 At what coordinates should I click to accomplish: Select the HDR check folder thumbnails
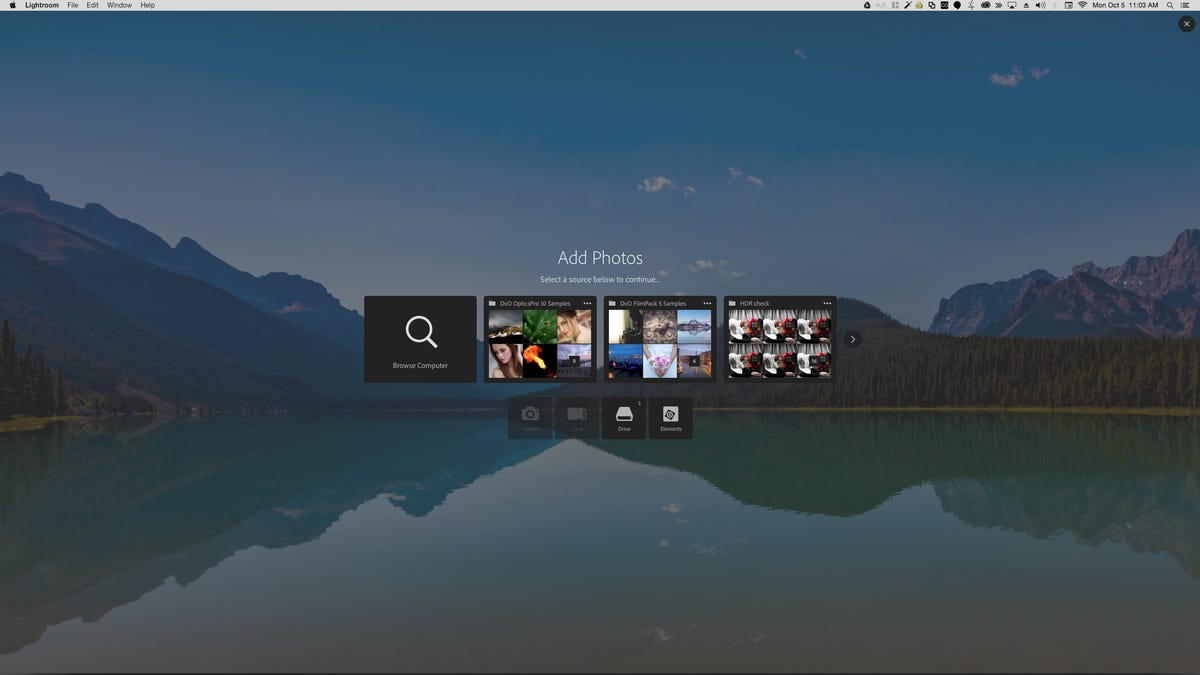coord(780,344)
